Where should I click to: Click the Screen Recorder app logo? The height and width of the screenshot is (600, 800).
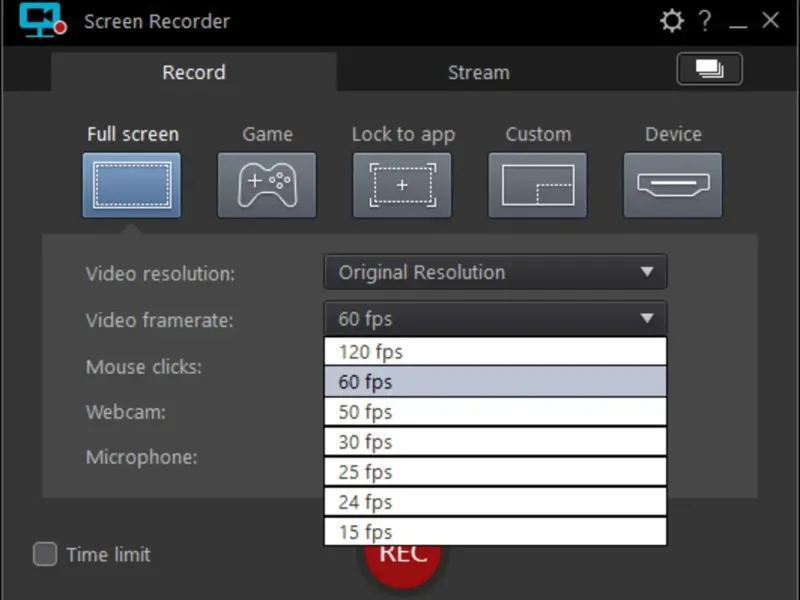pyautogui.click(x=42, y=21)
